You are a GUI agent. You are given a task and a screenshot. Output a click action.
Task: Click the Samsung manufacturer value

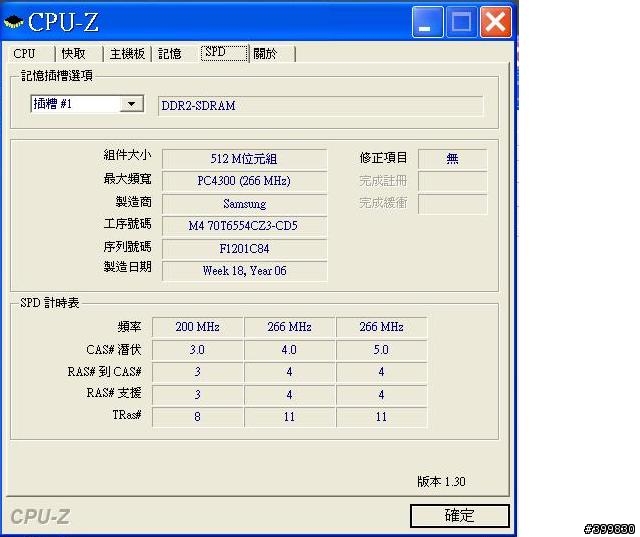click(x=244, y=204)
